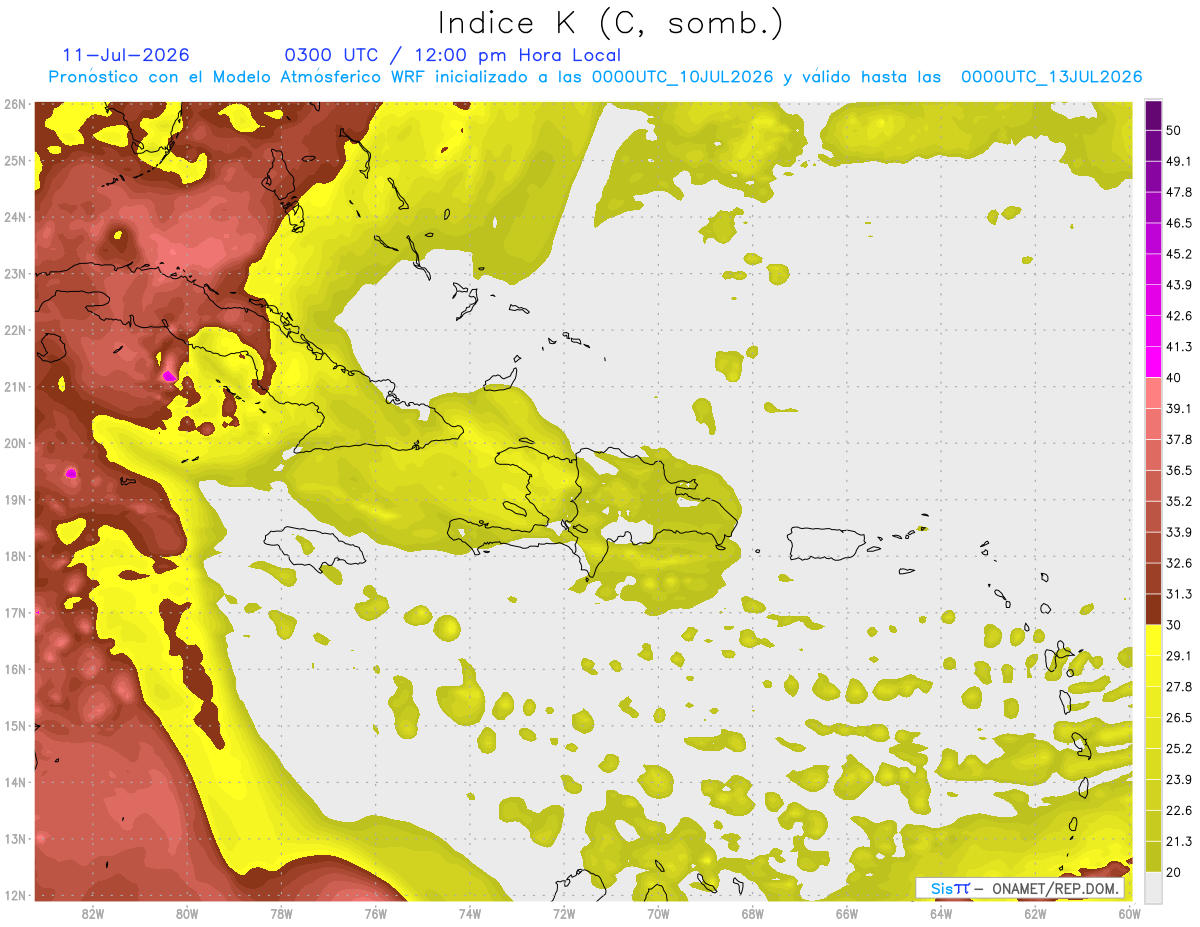Select the '11-Jul-2026' forecast date
Image resolution: width=1200 pixels, height=927 pixels.
tap(126, 55)
